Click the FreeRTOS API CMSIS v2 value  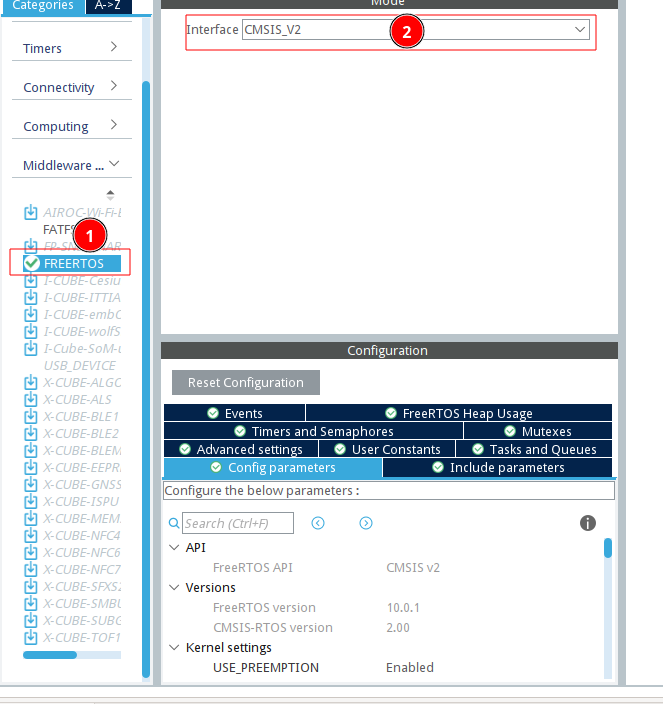click(413, 568)
